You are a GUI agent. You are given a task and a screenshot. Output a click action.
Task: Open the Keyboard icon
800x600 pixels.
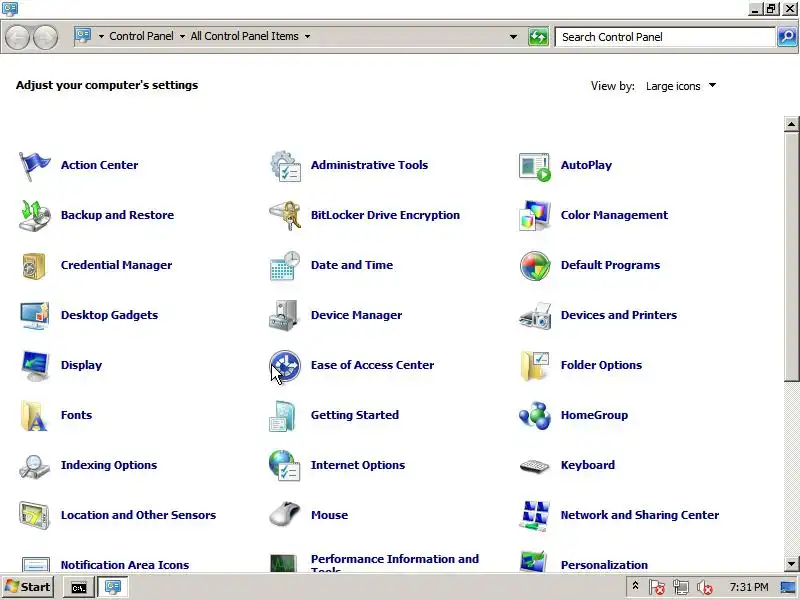535,466
